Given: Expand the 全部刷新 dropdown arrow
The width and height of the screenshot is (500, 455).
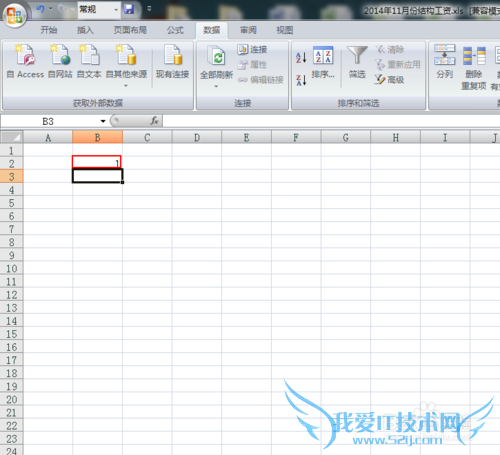Looking at the screenshot, I should coord(216,86).
